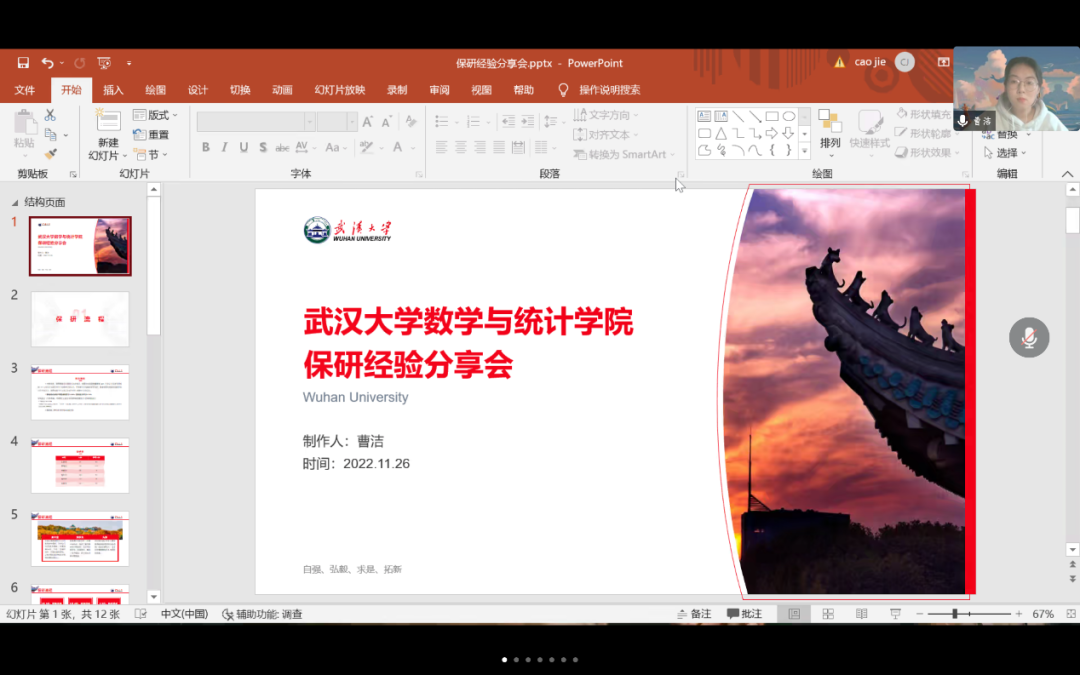Switch to the Slide Show (幻灯片放映) tab

(340, 90)
